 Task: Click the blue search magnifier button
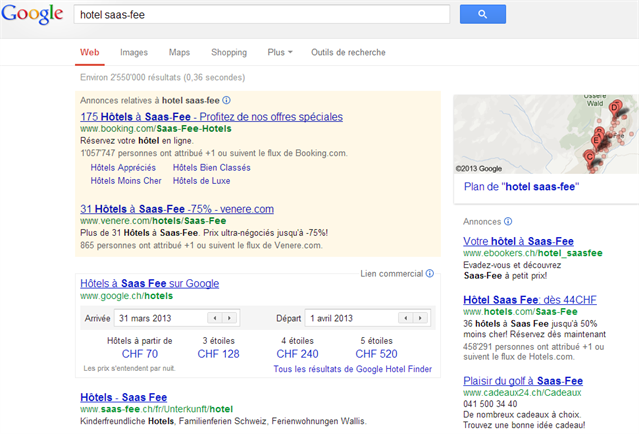point(482,14)
